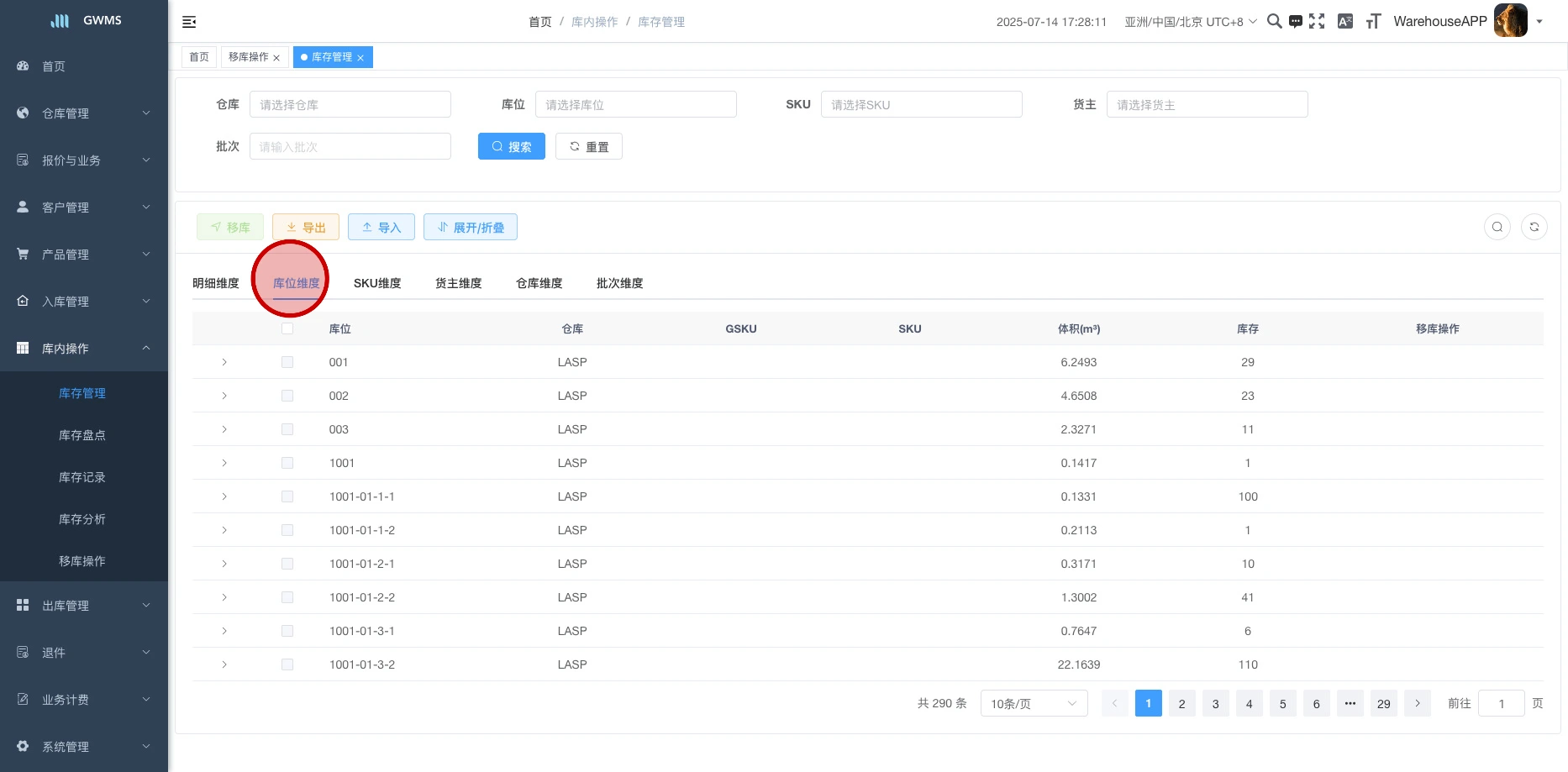Image resolution: width=1568 pixels, height=772 pixels.
Task: Open the language translation icon
Action: click(x=1344, y=22)
